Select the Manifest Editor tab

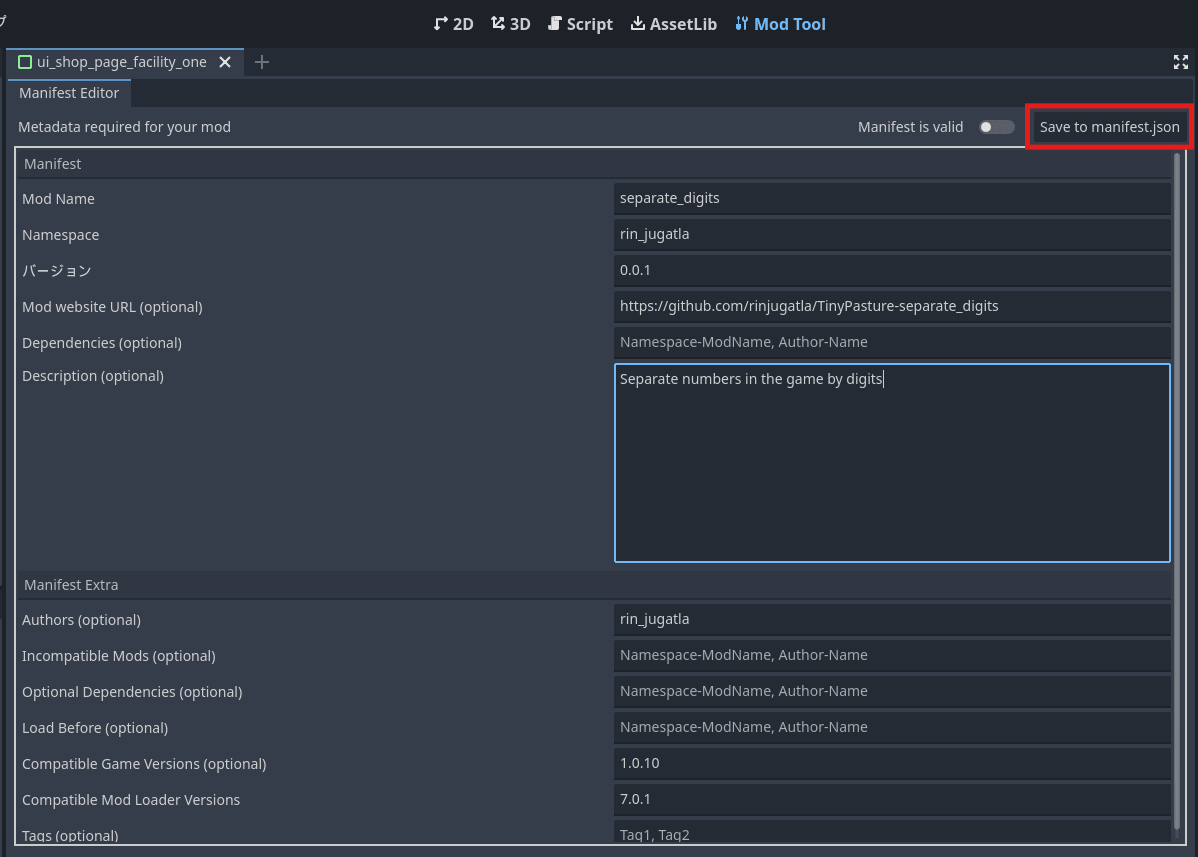pyautogui.click(x=69, y=92)
